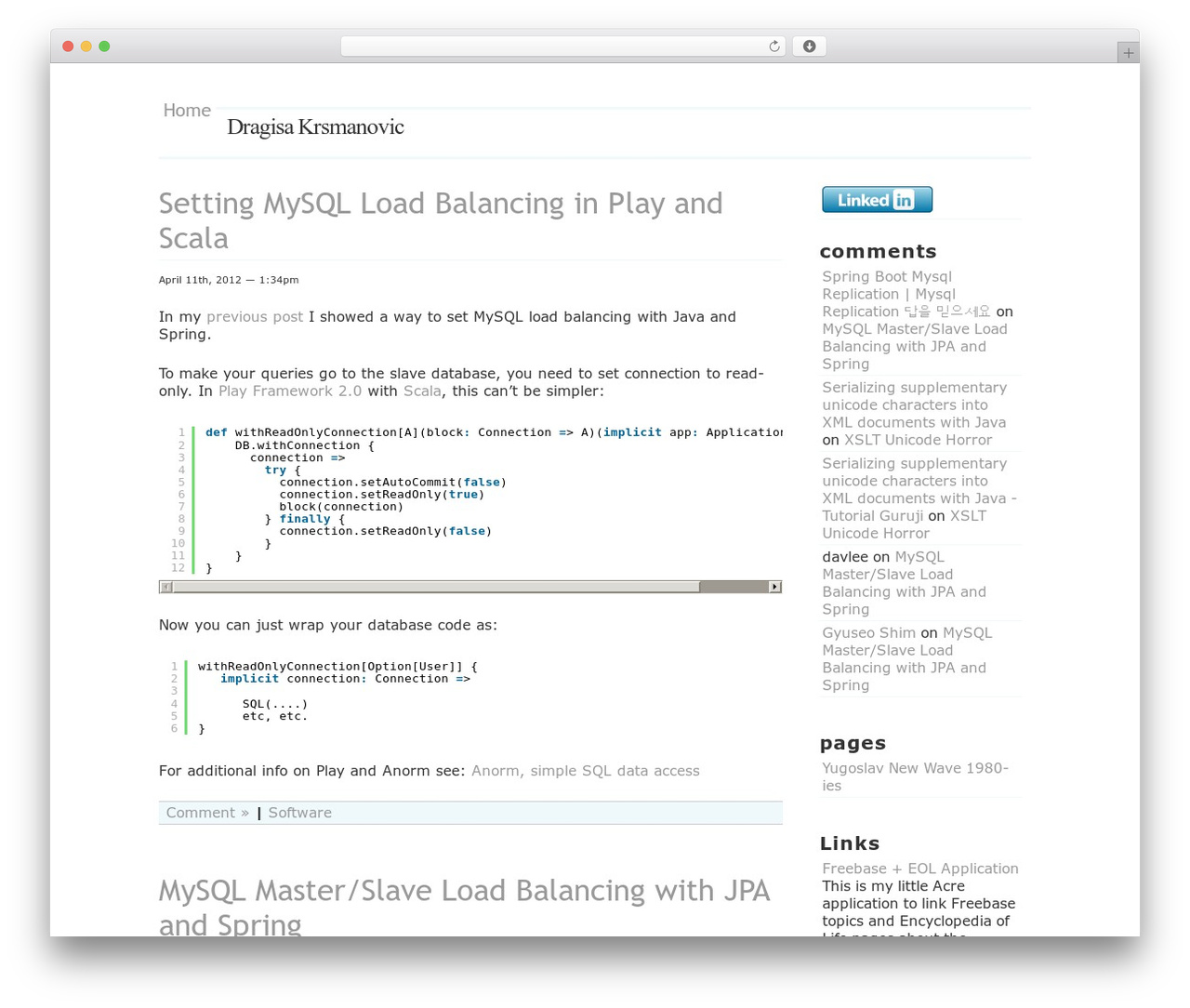Open the Software category link
The image size is (1190, 1008).
pos(299,813)
